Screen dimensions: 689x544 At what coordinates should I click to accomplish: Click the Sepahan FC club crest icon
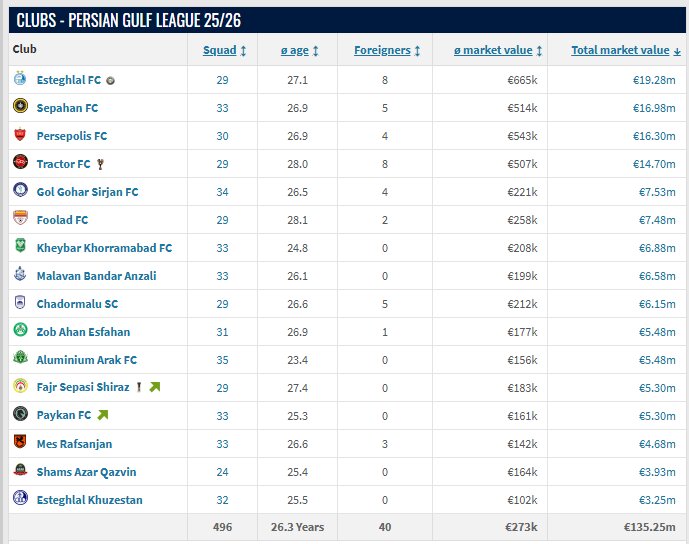click(x=20, y=107)
